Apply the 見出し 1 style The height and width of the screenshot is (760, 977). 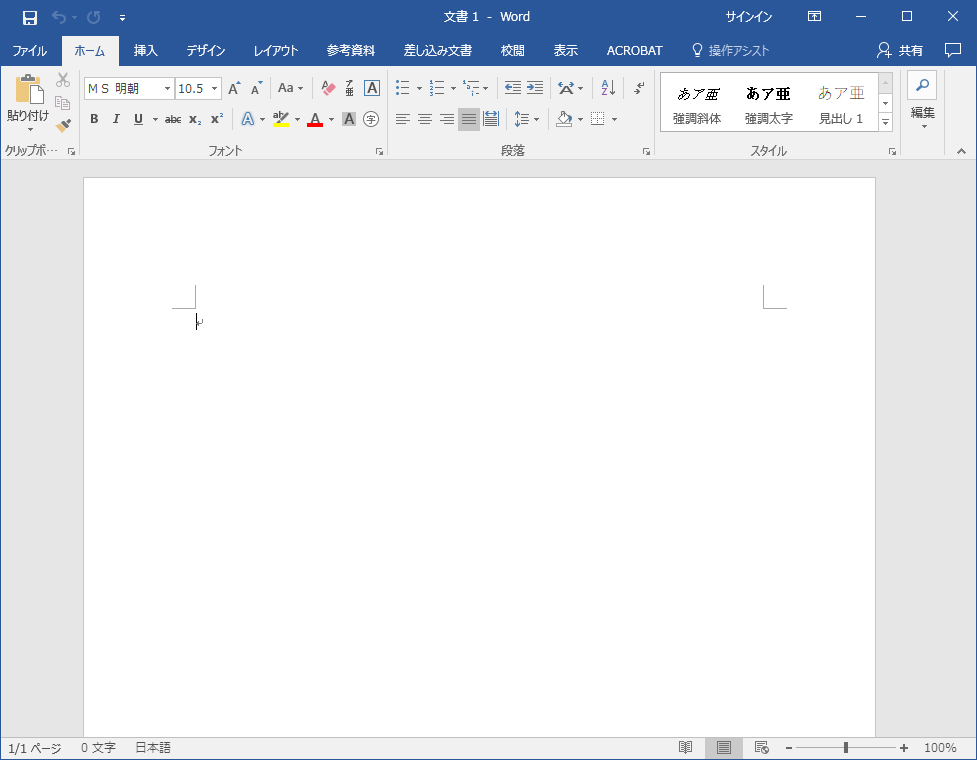(x=841, y=103)
